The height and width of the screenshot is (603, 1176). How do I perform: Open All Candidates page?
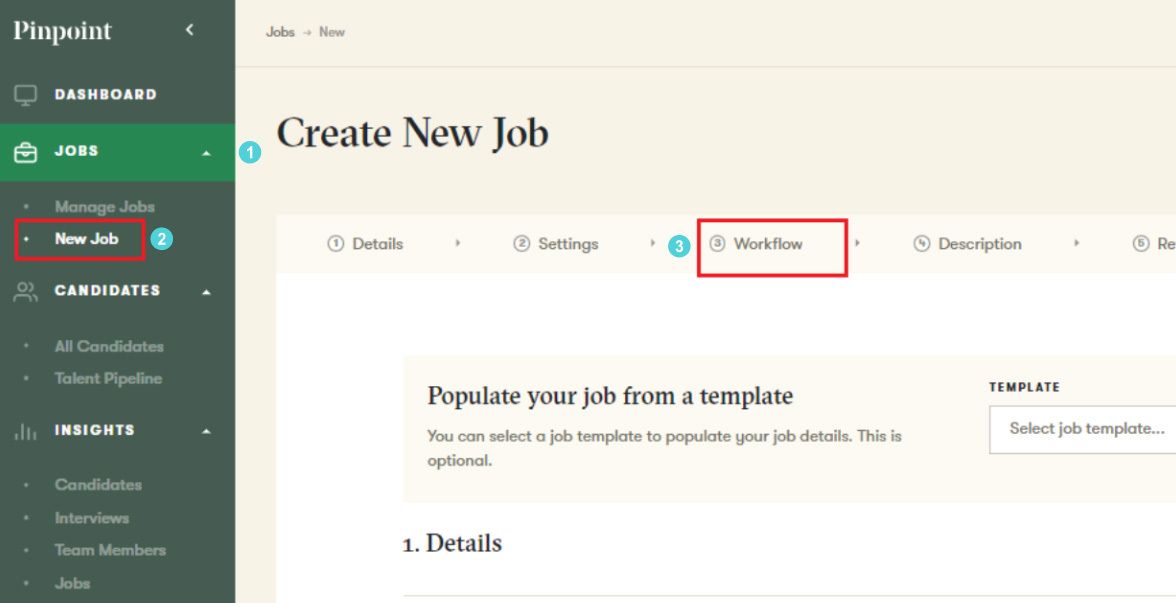pyautogui.click(x=109, y=346)
